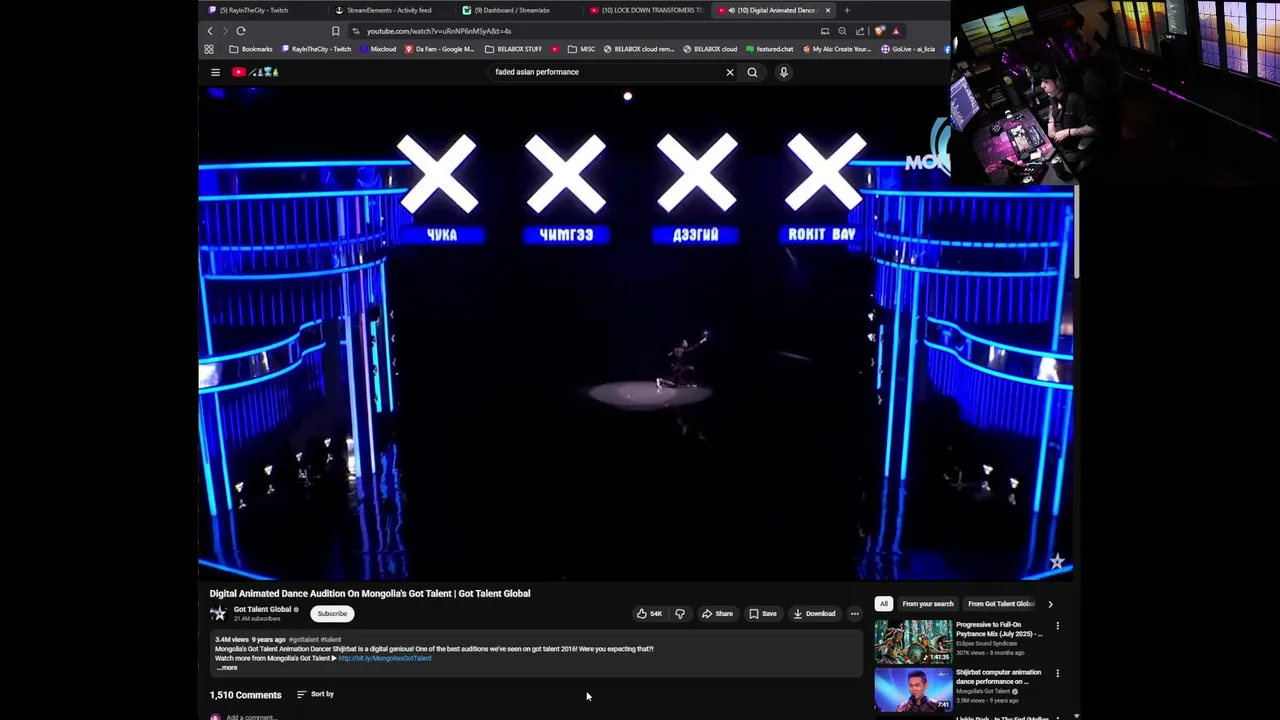This screenshot has width=1280, height=720.
Task: Open featured.chat bookmark
Action: (769, 49)
